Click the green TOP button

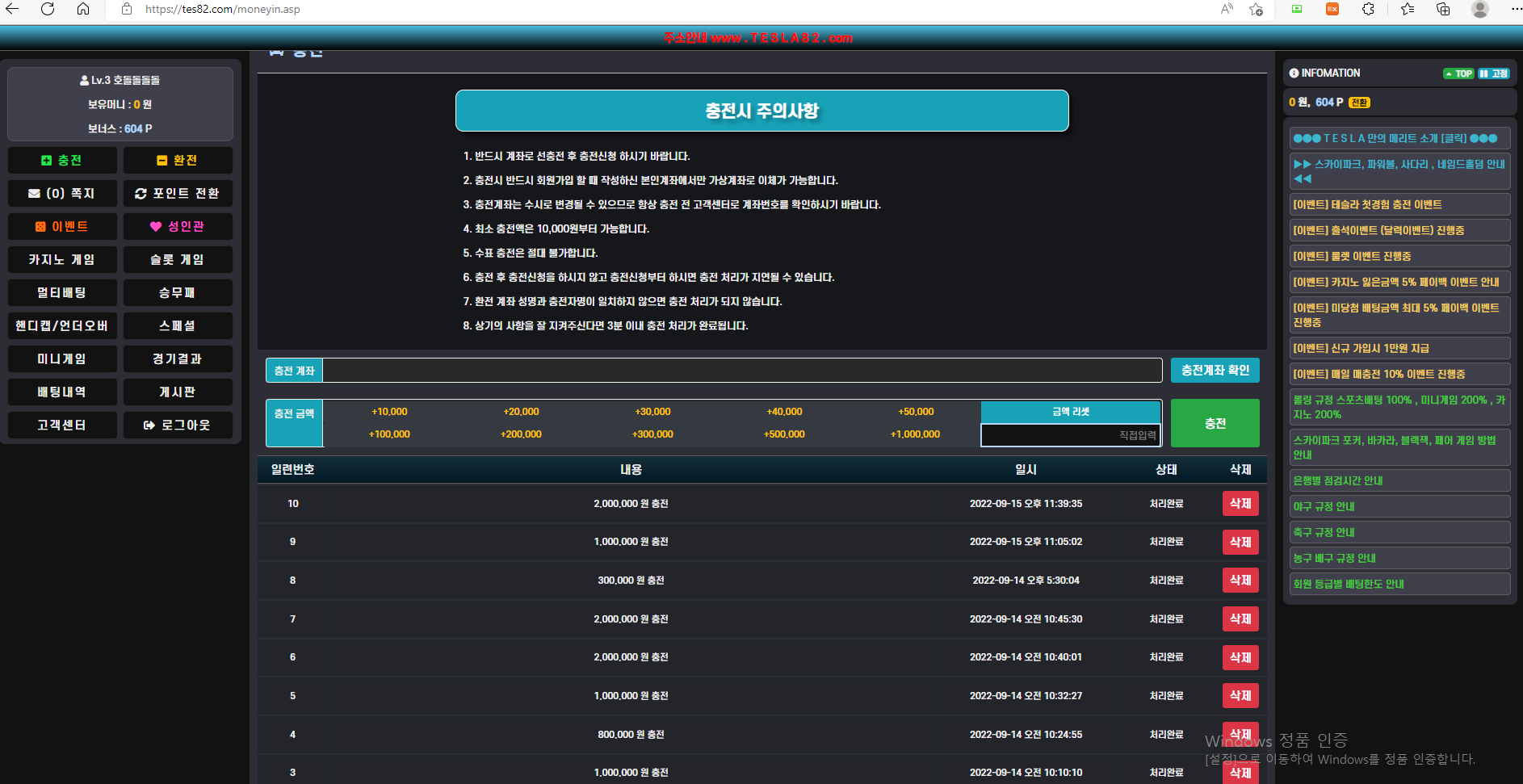(x=1458, y=73)
